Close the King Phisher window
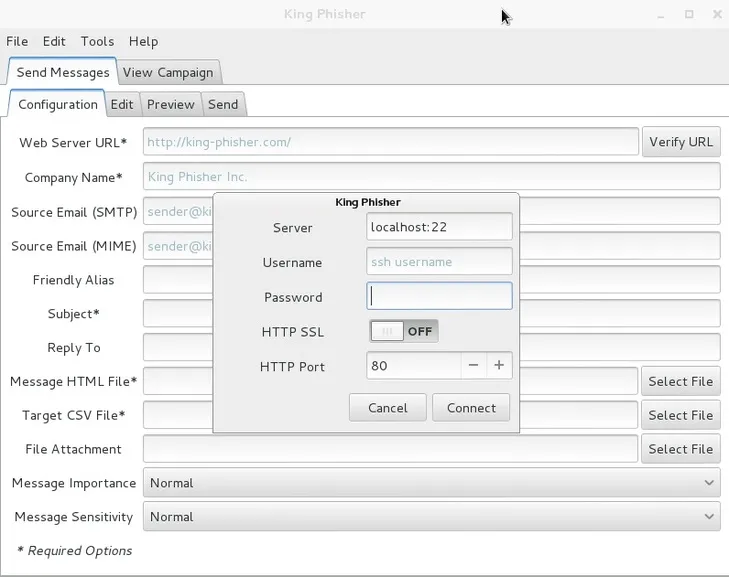This screenshot has height=577, width=729. click(x=717, y=14)
